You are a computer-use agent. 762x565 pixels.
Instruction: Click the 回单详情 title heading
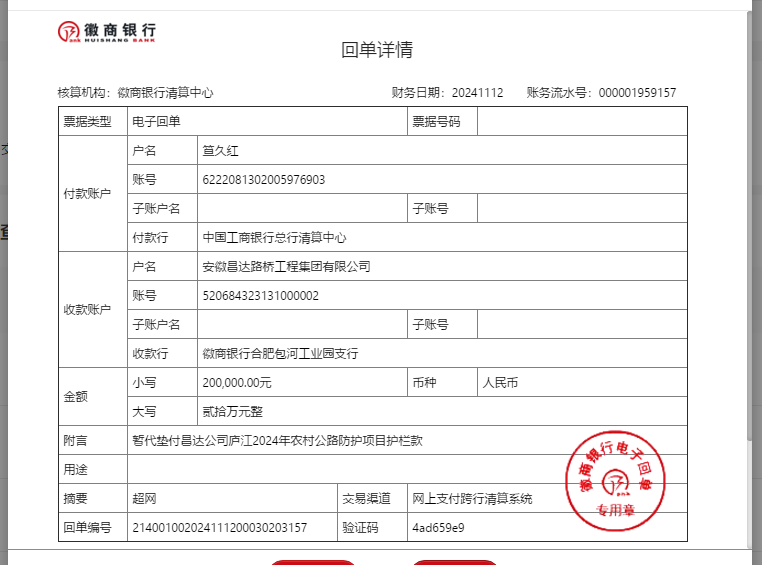(x=377, y=50)
